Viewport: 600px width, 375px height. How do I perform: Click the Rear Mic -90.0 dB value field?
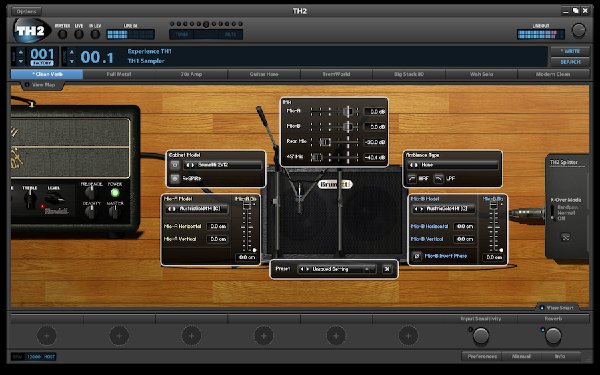click(375, 142)
